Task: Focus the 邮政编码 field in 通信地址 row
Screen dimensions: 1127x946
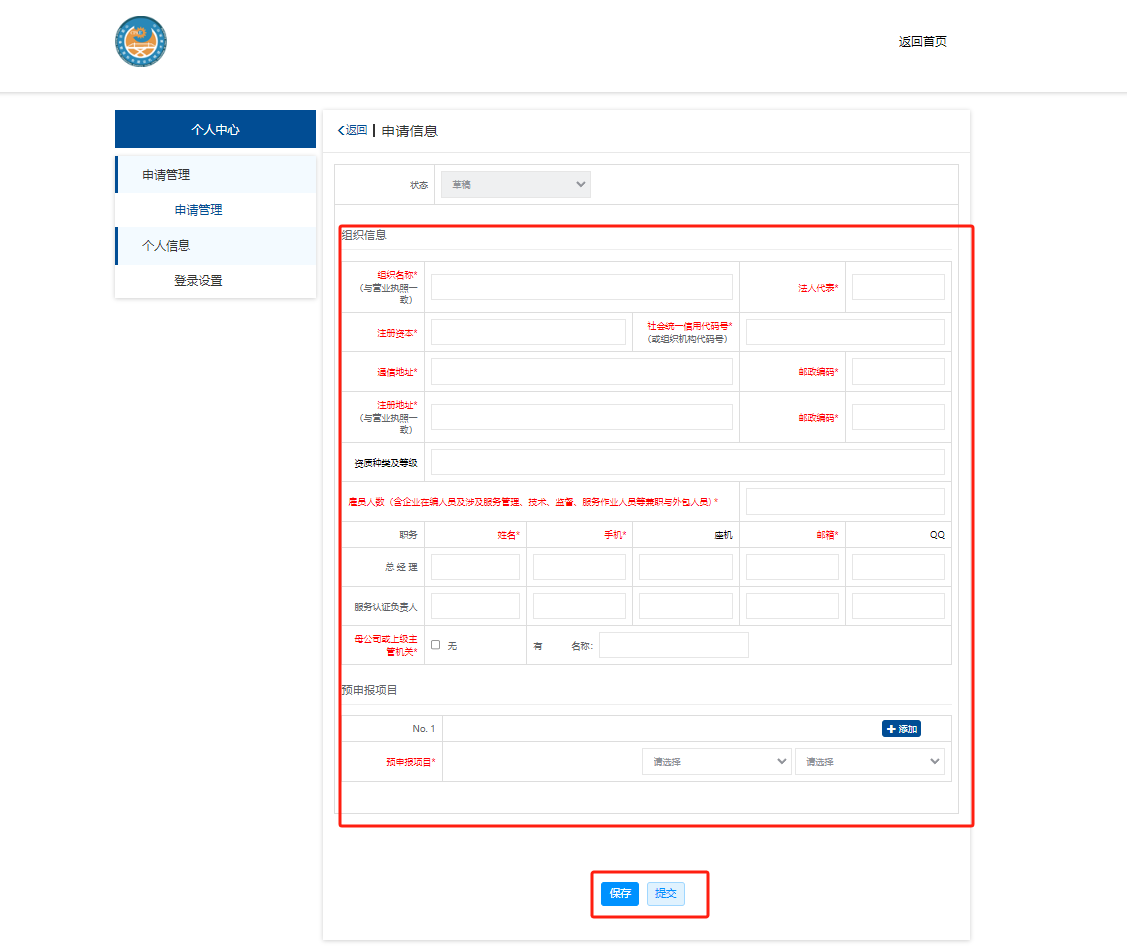Action: click(898, 372)
